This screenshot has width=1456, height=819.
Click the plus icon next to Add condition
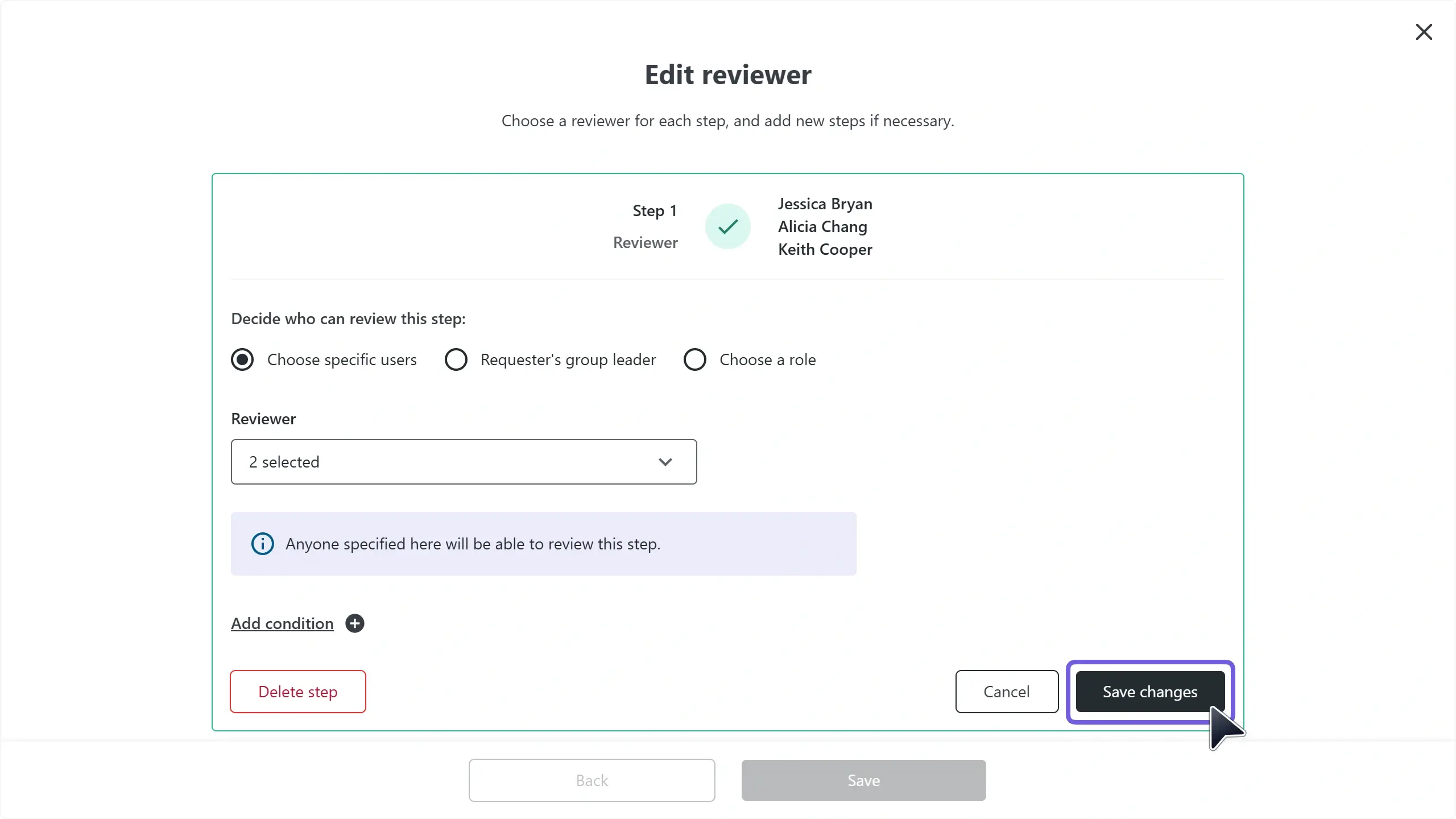[355, 623]
